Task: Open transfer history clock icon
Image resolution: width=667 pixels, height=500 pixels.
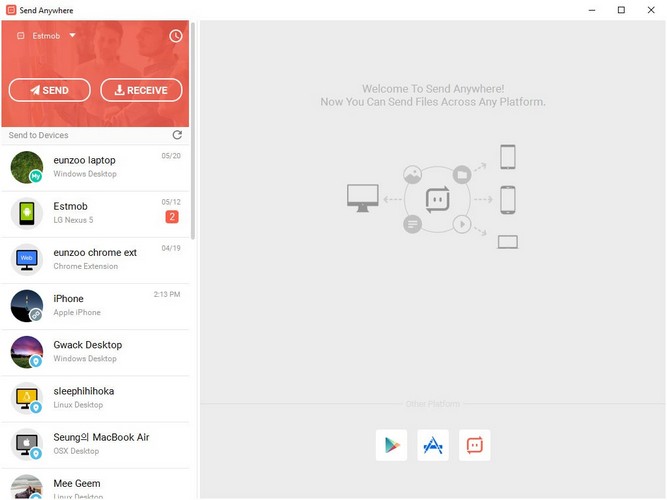Action: coord(176,36)
